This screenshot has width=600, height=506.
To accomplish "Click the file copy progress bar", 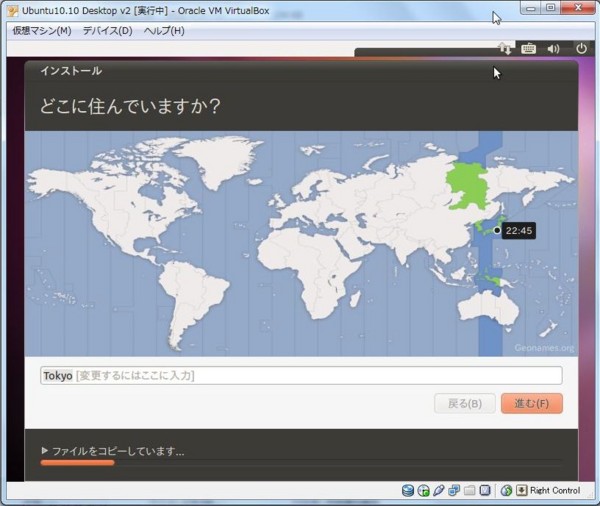I will pos(302,463).
